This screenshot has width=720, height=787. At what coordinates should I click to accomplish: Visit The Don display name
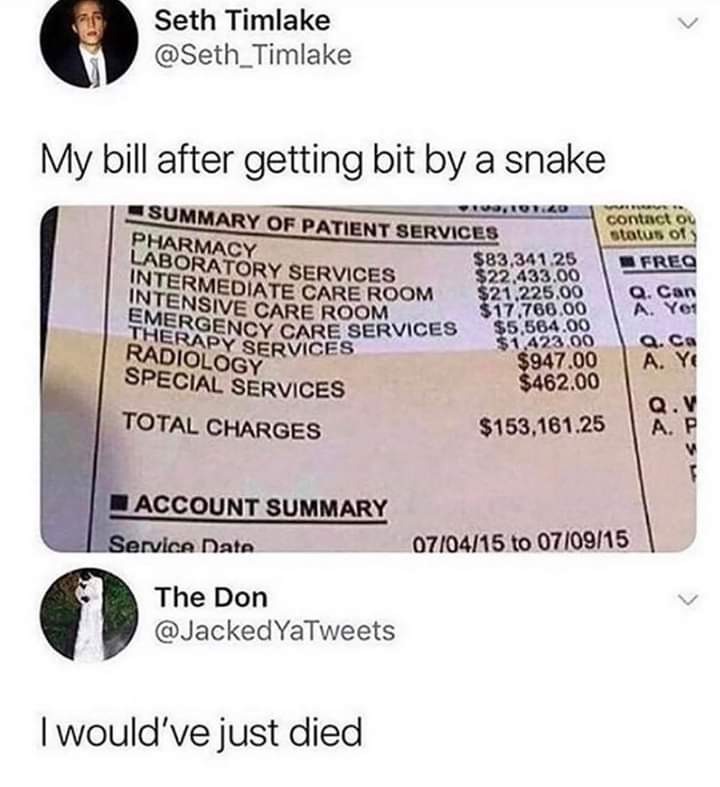(x=211, y=597)
